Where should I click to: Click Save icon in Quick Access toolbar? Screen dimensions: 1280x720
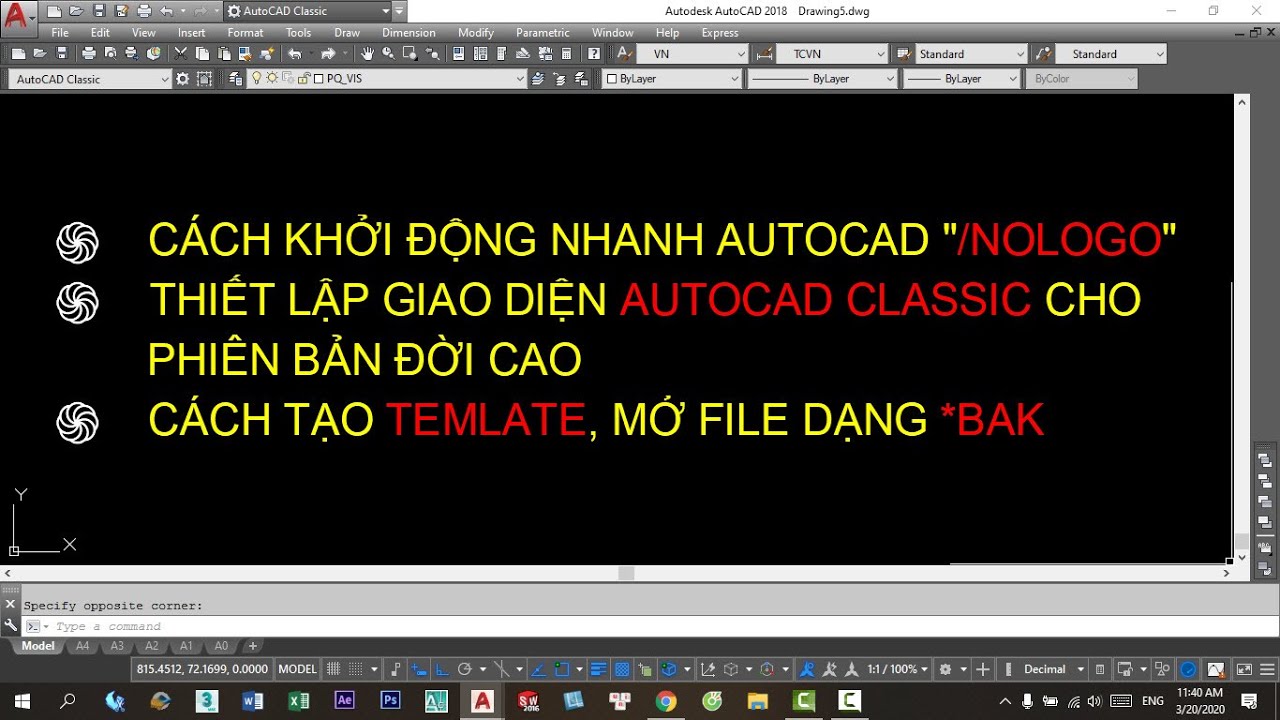[98, 12]
